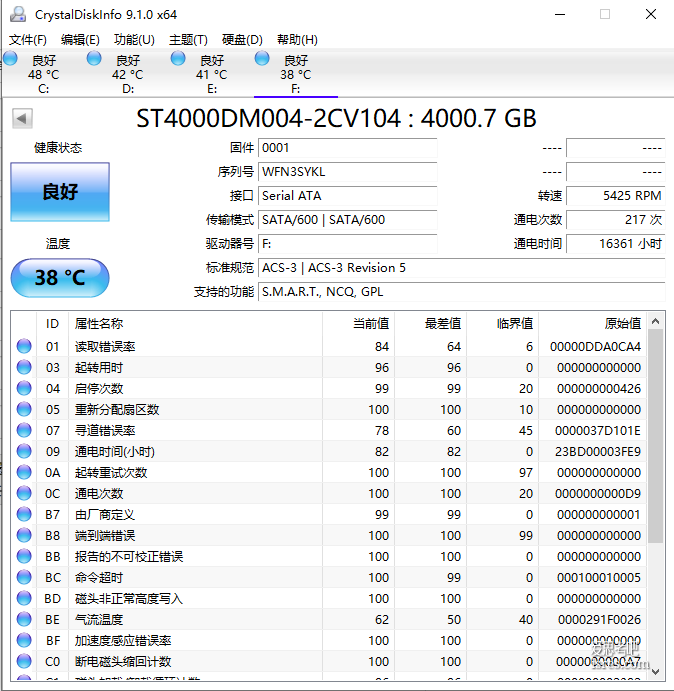Click the disk title ST4000DM004-2CV104
The width and height of the screenshot is (674, 691).
pyautogui.click(x=268, y=118)
